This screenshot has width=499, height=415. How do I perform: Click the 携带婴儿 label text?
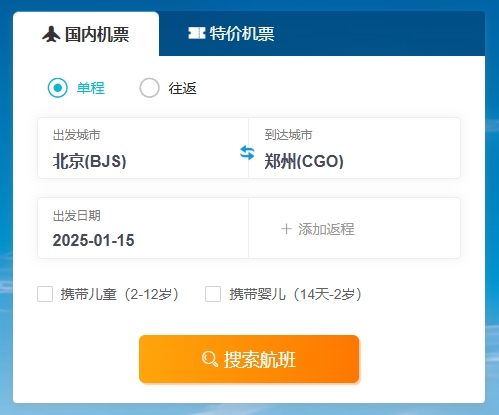pos(257,294)
